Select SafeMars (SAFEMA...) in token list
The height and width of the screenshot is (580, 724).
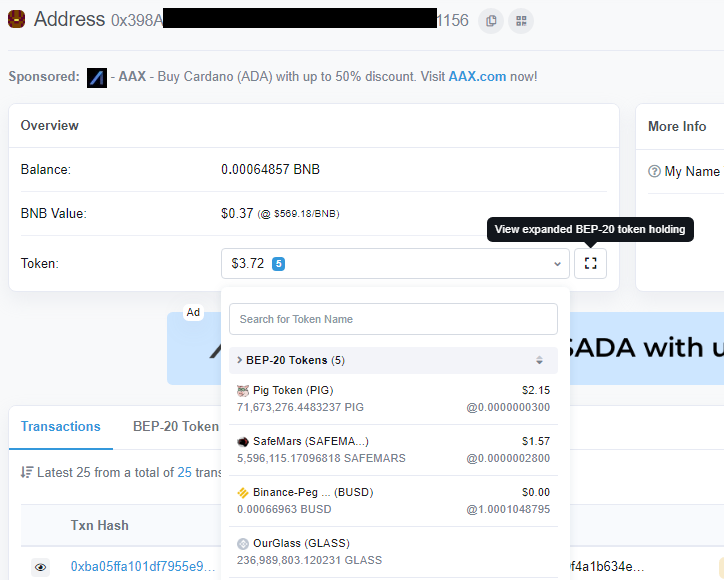pos(393,450)
